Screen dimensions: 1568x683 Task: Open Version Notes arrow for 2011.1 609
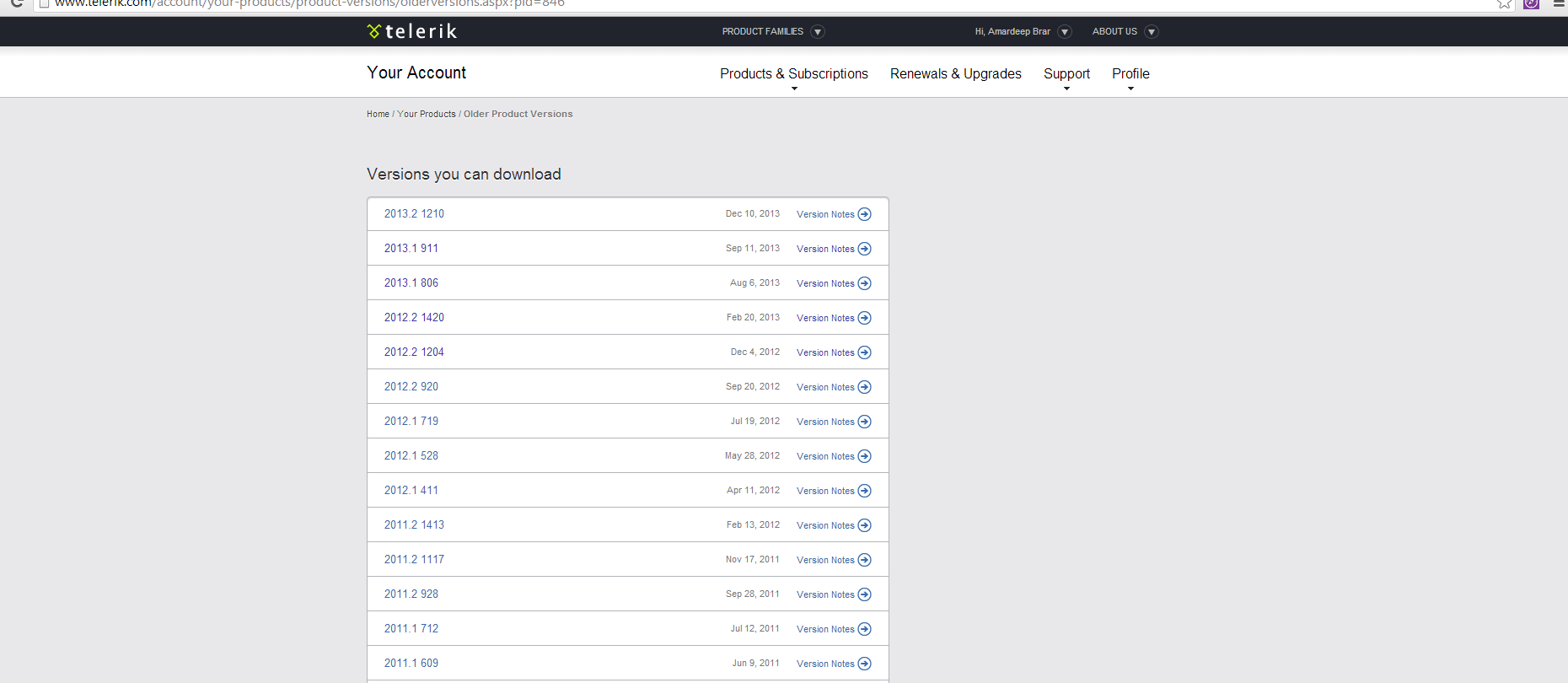[x=864, y=664]
